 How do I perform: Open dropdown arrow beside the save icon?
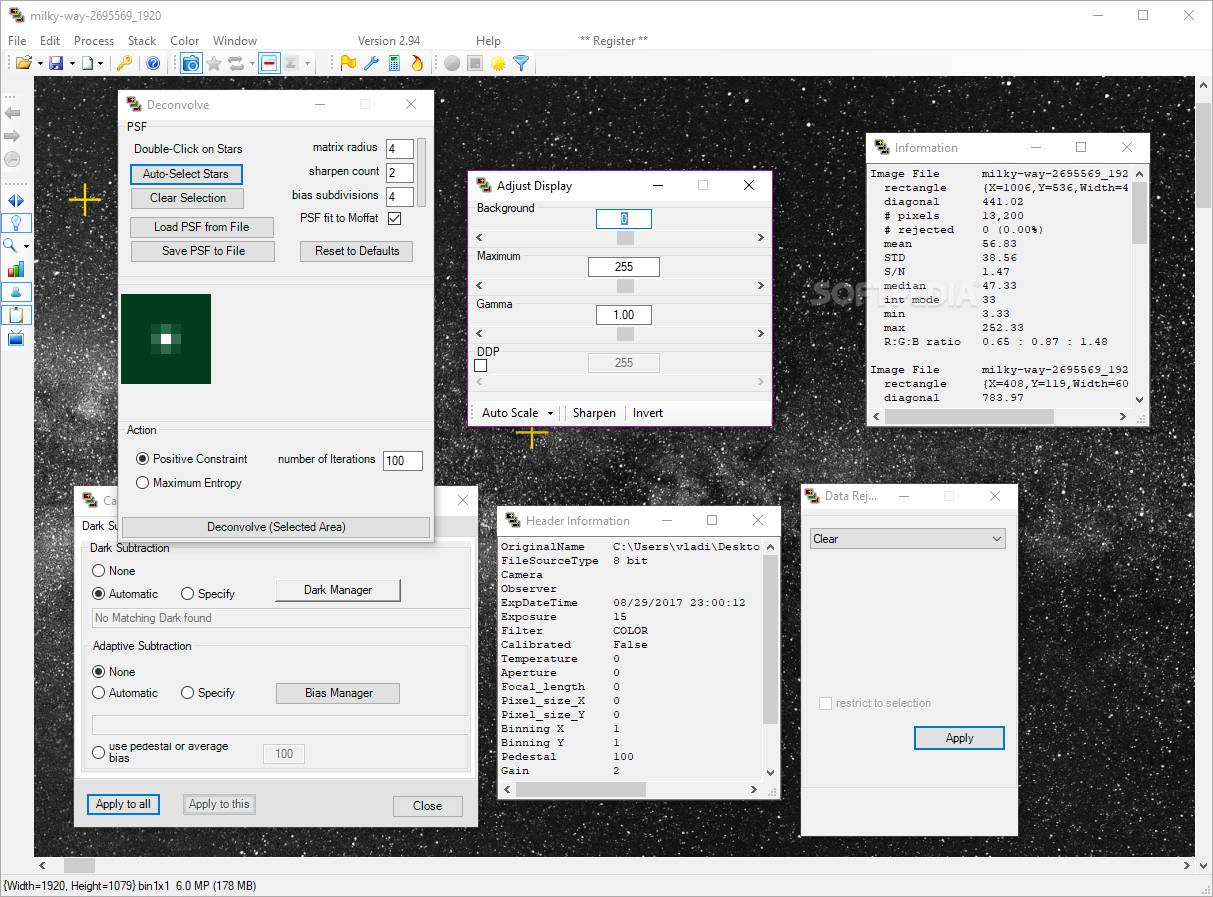[x=72, y=64]
